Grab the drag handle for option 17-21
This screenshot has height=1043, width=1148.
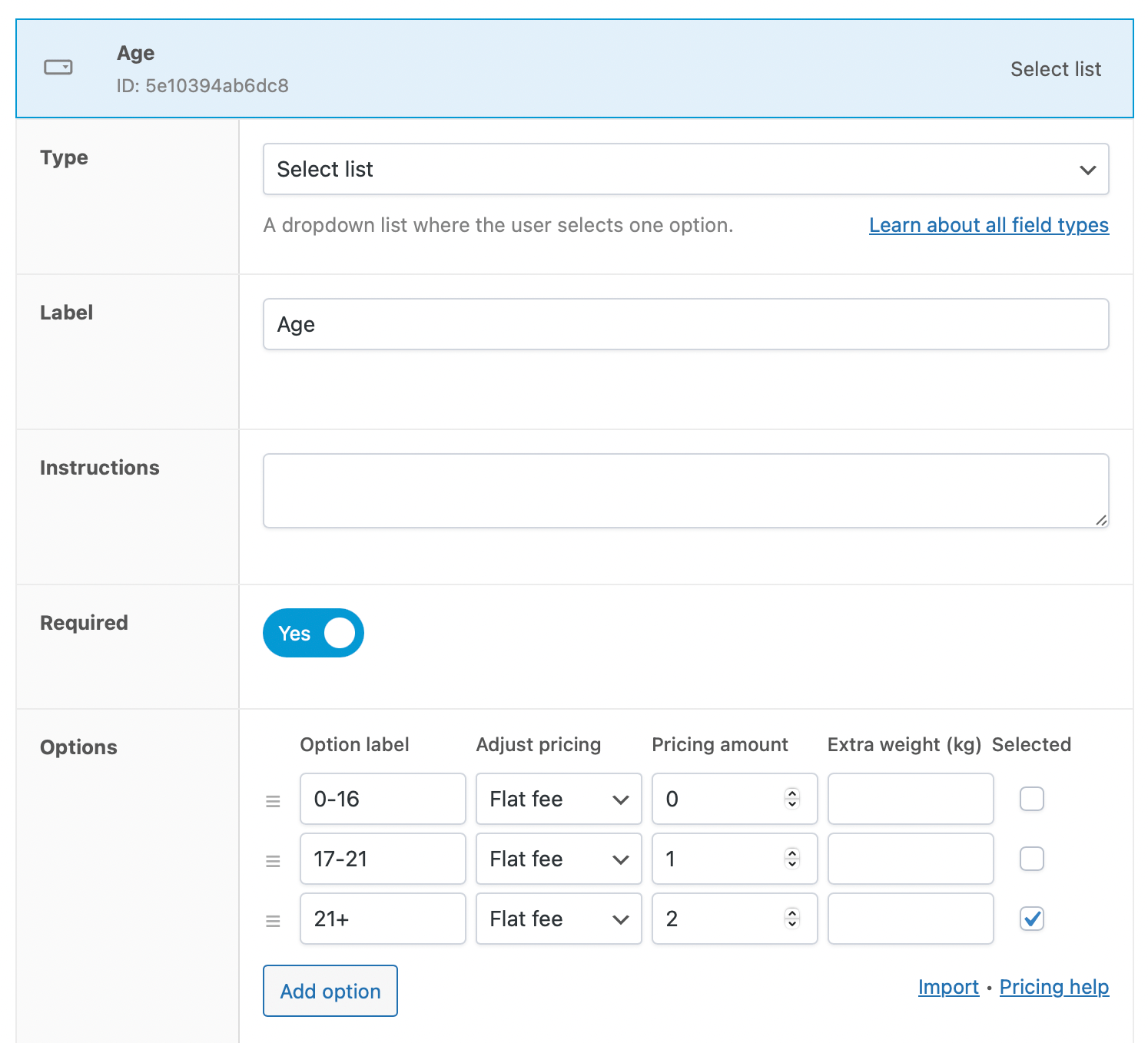pyautogui.click(x=273, y=859)
